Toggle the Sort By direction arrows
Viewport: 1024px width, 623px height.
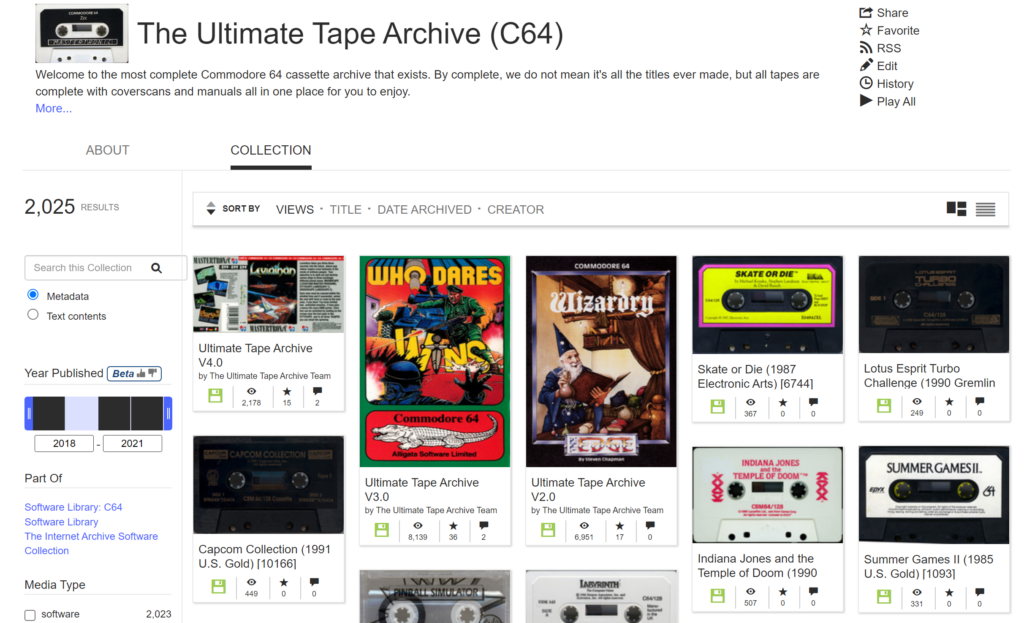tap(210, 208)
